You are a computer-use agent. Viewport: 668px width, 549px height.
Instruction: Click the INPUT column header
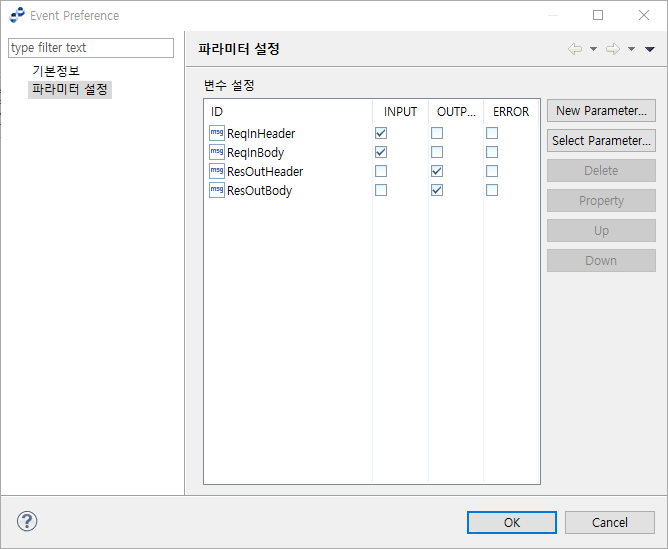coord(400,112)
